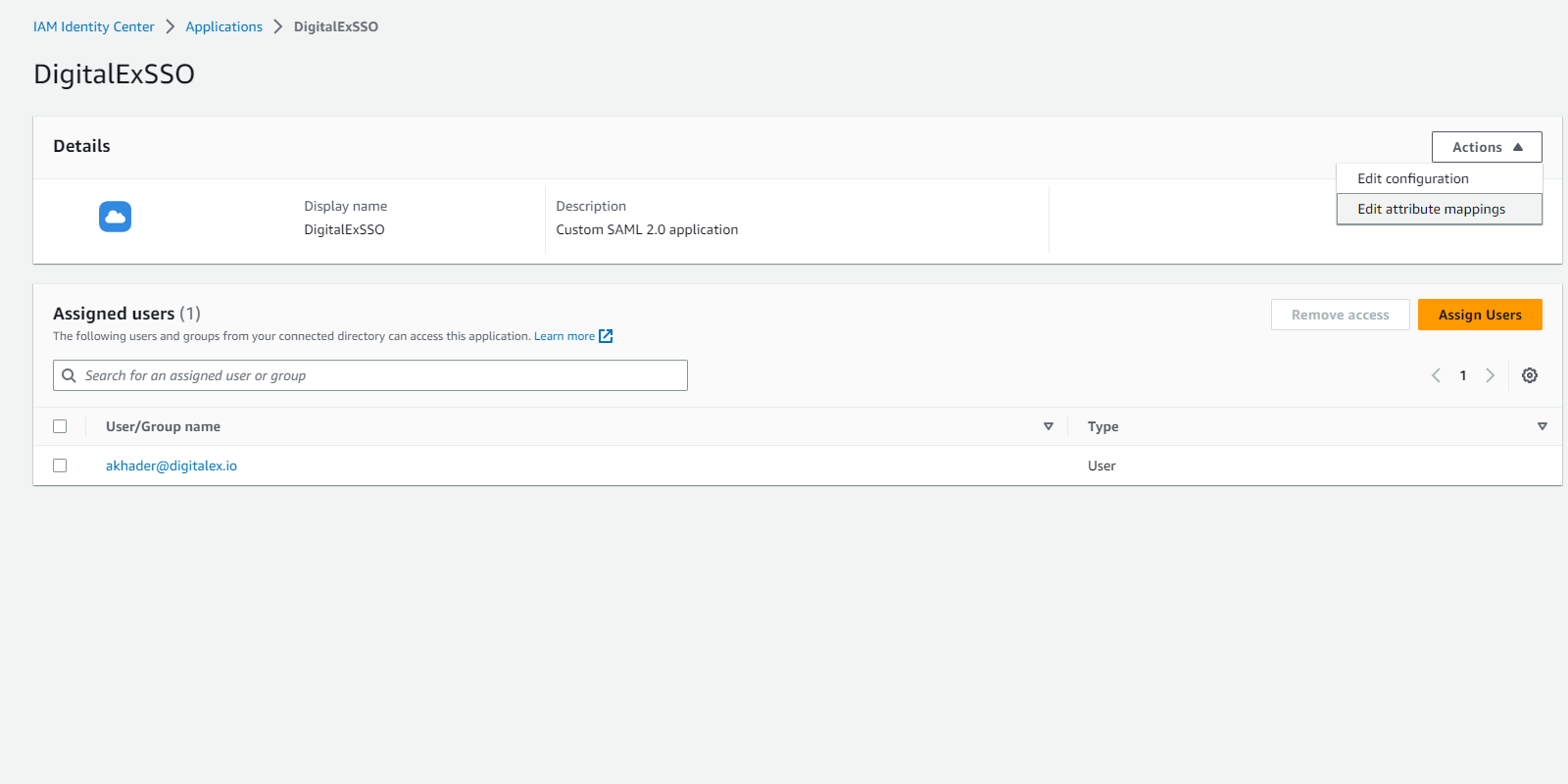Check the akhader@digitalex.io row checkbox
1568x784 pixels.
coord(60,465)
